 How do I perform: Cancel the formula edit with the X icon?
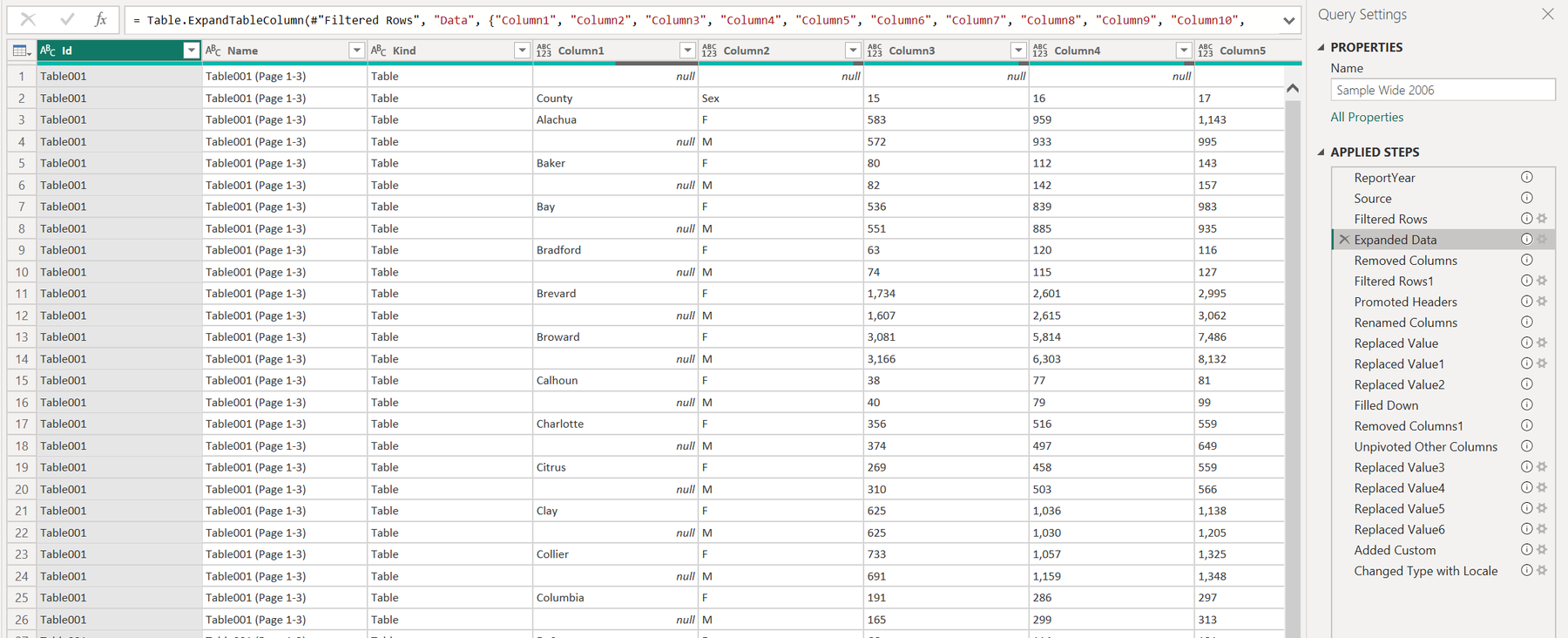[28, 19]
